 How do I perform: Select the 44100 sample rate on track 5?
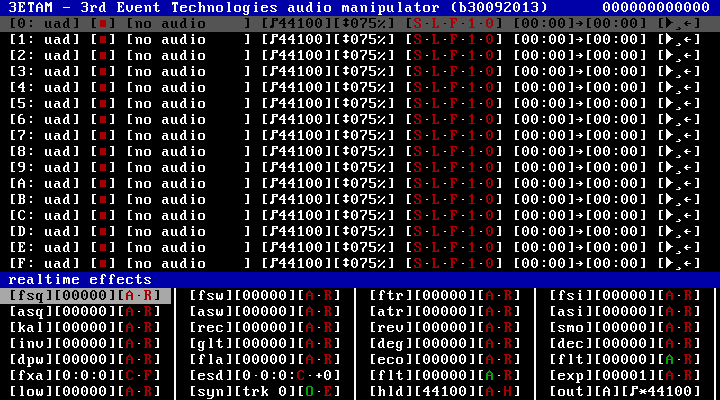pyautogui.click(x=301, y=103)
